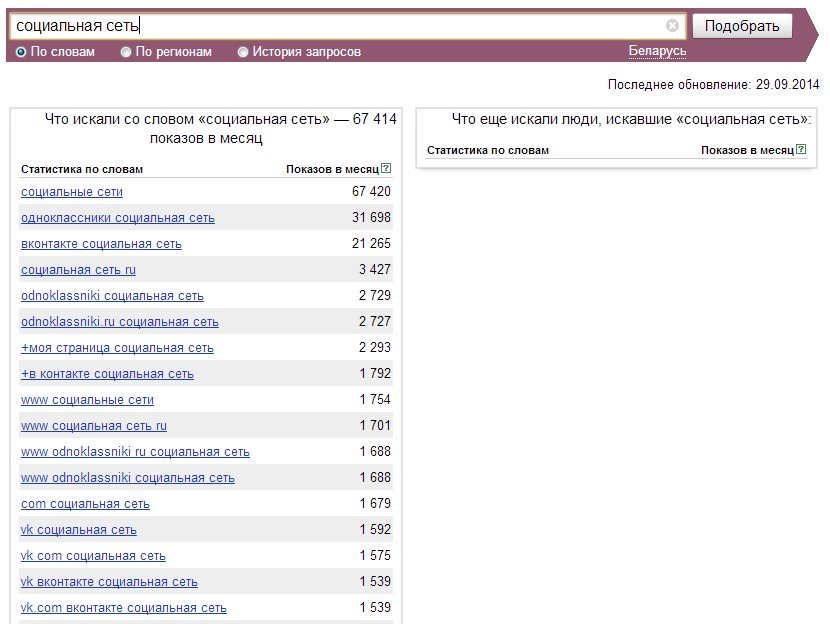Open 'www odnoklassniki социальная сеть' link
Viewport: 830px width, 624px height.
[x=128, y=477]
